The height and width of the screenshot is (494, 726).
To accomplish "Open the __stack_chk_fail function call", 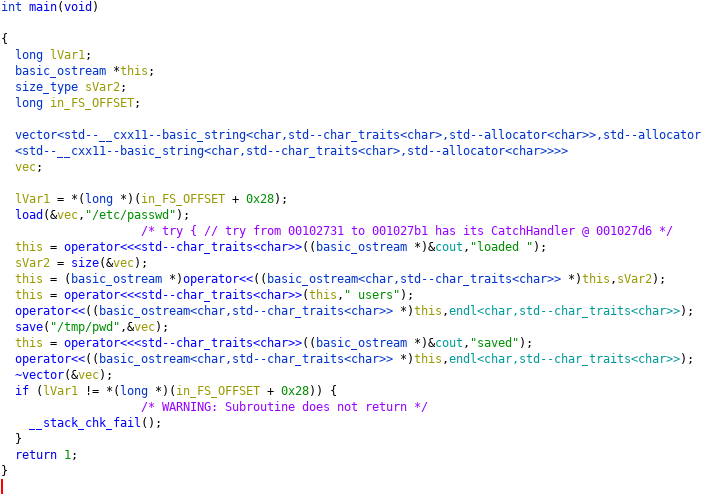I will (x=85, y=423).
